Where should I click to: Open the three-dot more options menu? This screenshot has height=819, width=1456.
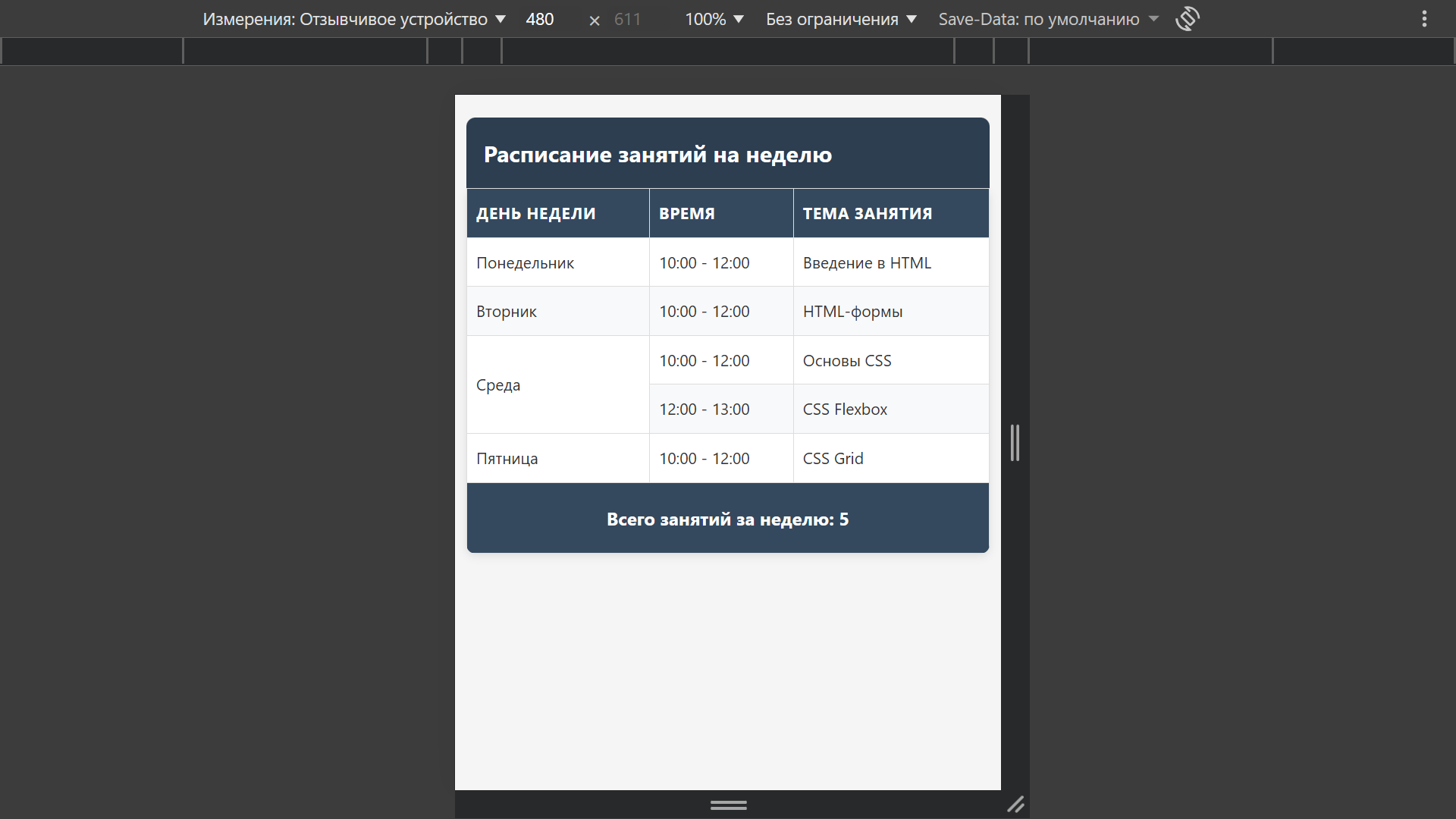1424,19
